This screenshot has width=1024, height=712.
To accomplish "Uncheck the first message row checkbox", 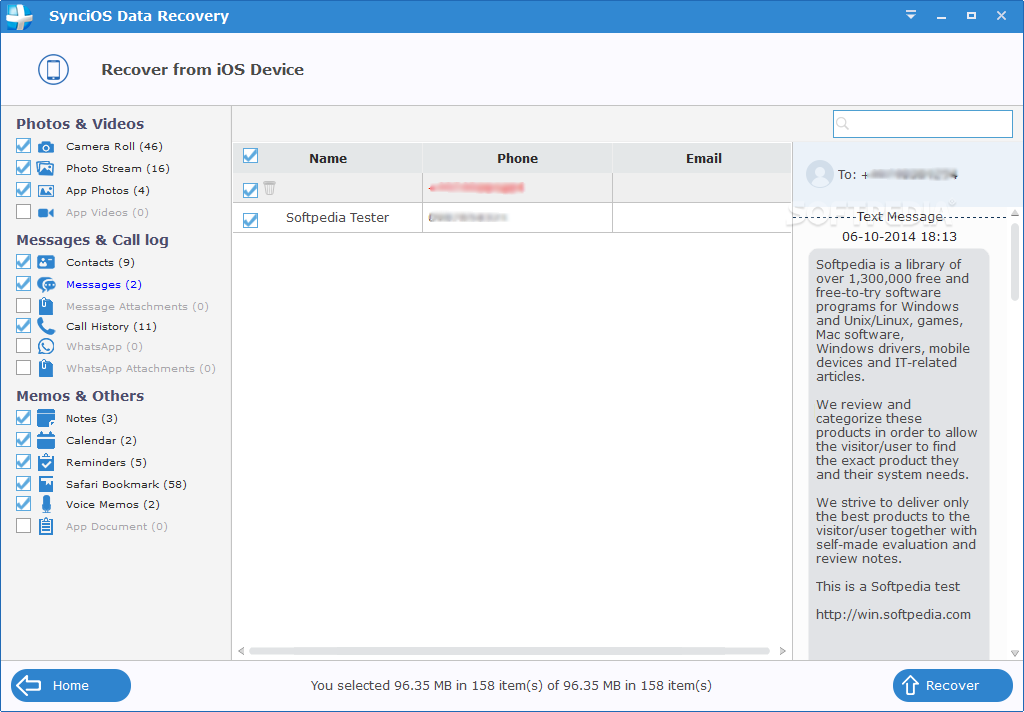I will (250, 190).
